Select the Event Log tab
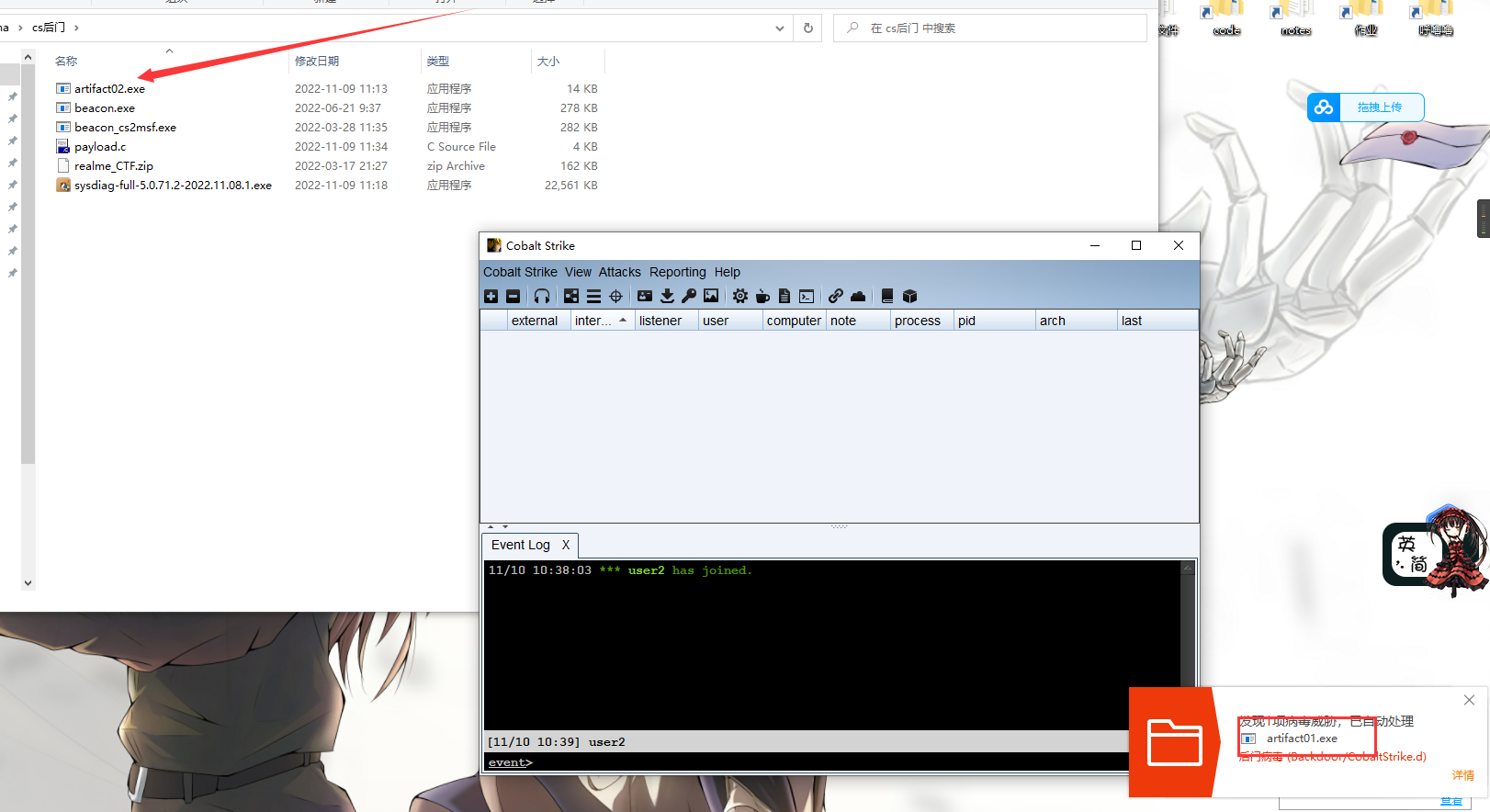 (x=521, y=545)
